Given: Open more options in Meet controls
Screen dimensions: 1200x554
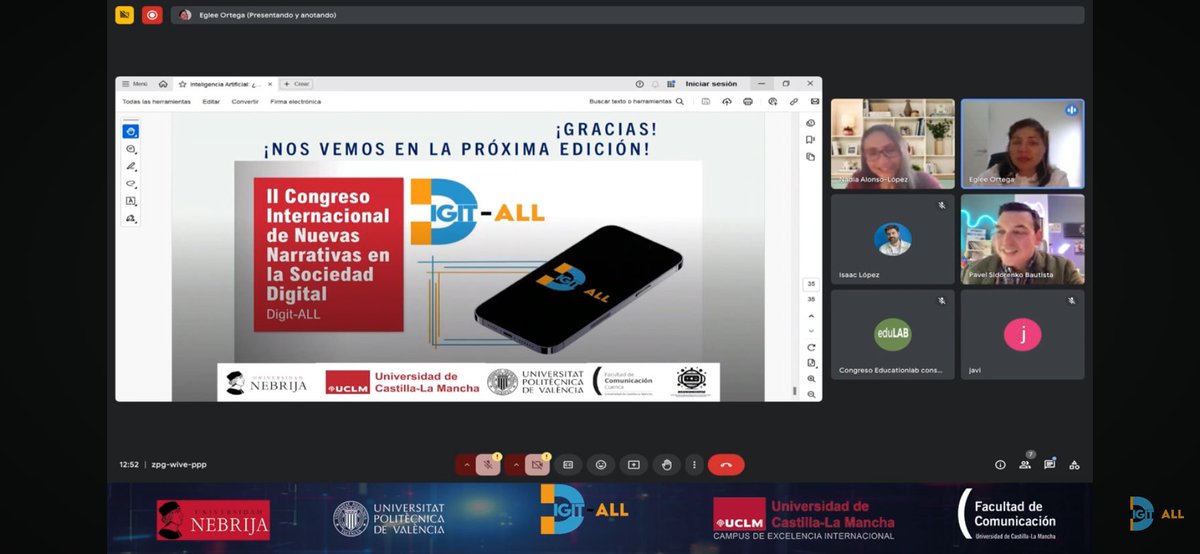Looking at the screenshot, I should pyautogui.click(x=693, y=464).
